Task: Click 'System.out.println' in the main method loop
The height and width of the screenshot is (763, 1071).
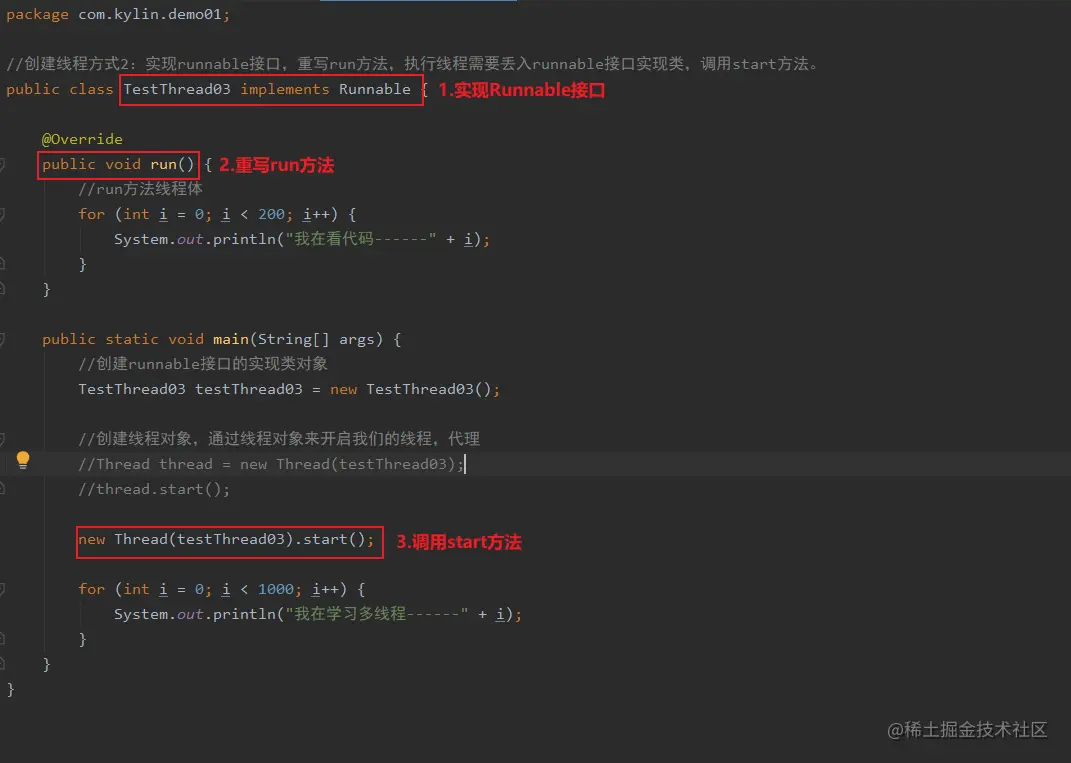Action: click(x=195, y=614)
